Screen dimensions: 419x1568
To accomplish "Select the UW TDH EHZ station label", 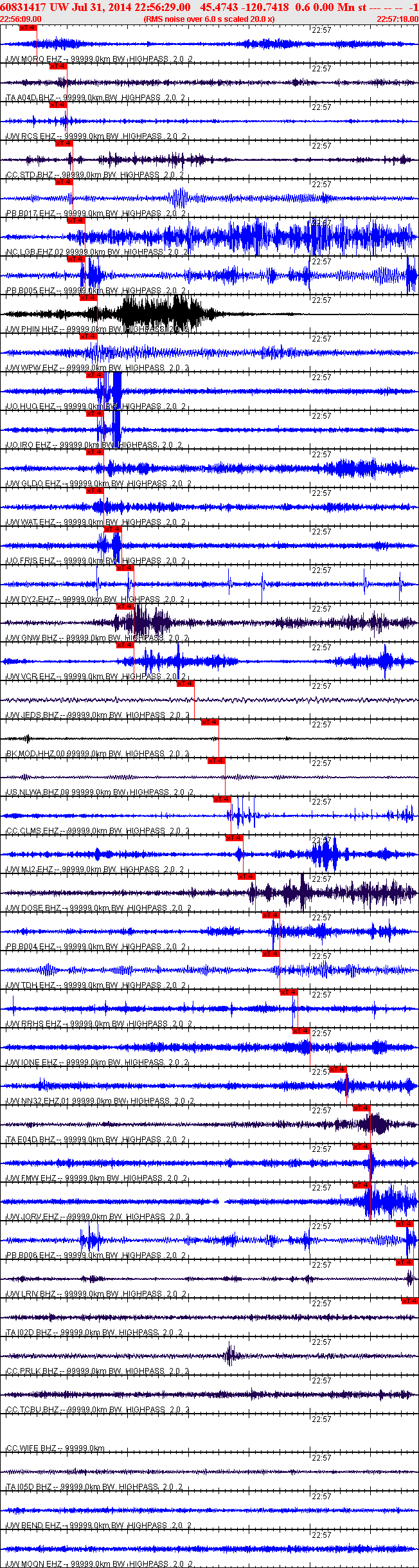I will [31, 985].
